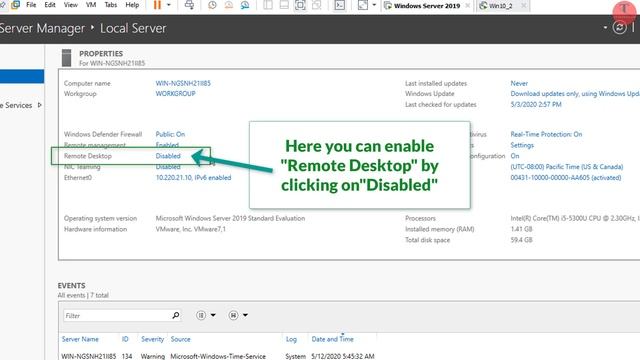This screenshot has height=360, width=640.
Task: Click Never next to Last installed updates
Action: click(519, 83)
